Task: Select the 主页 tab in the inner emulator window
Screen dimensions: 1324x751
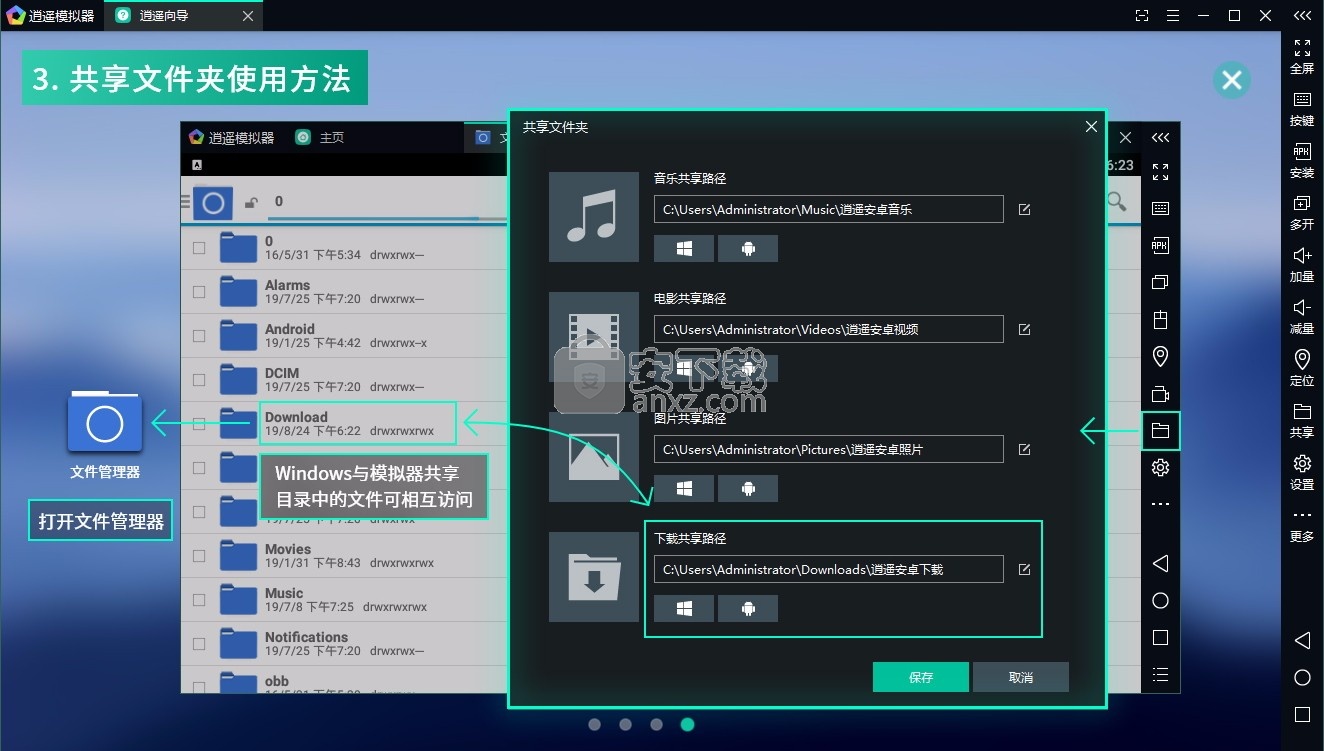Action: coord(322,137)
